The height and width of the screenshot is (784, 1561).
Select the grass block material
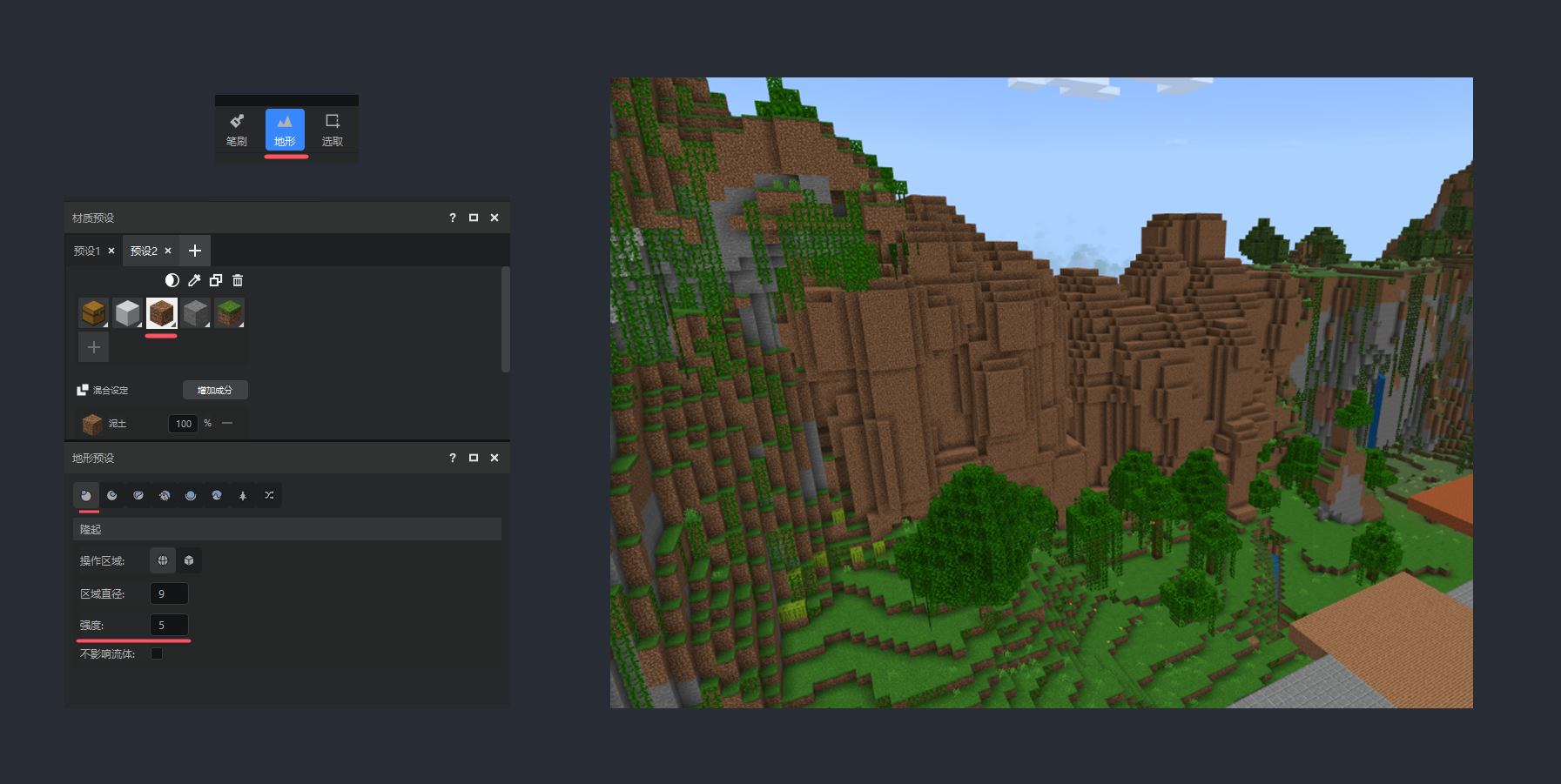click(x=230, y=312)
